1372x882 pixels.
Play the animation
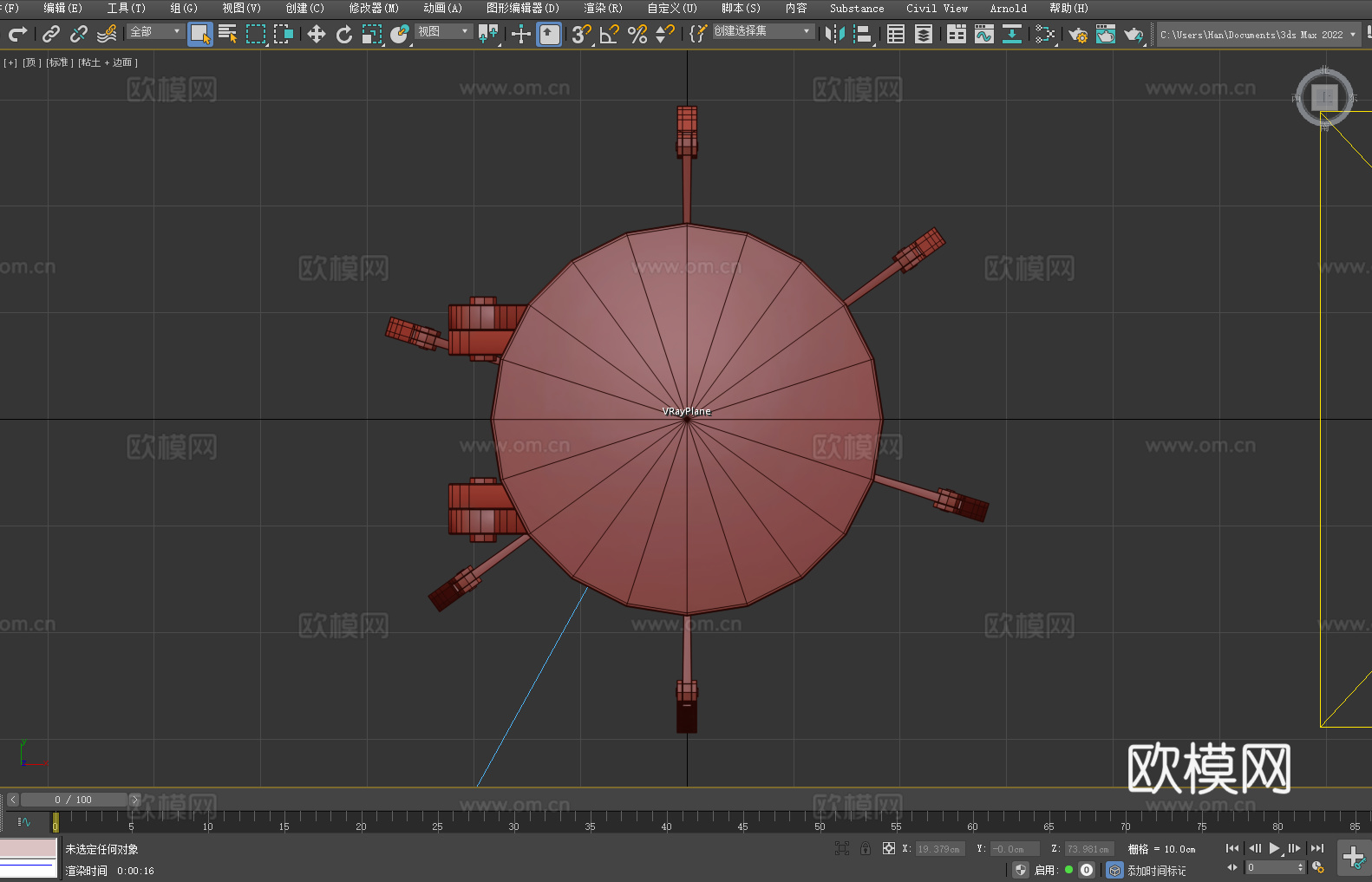click(x=1275, y=848)
